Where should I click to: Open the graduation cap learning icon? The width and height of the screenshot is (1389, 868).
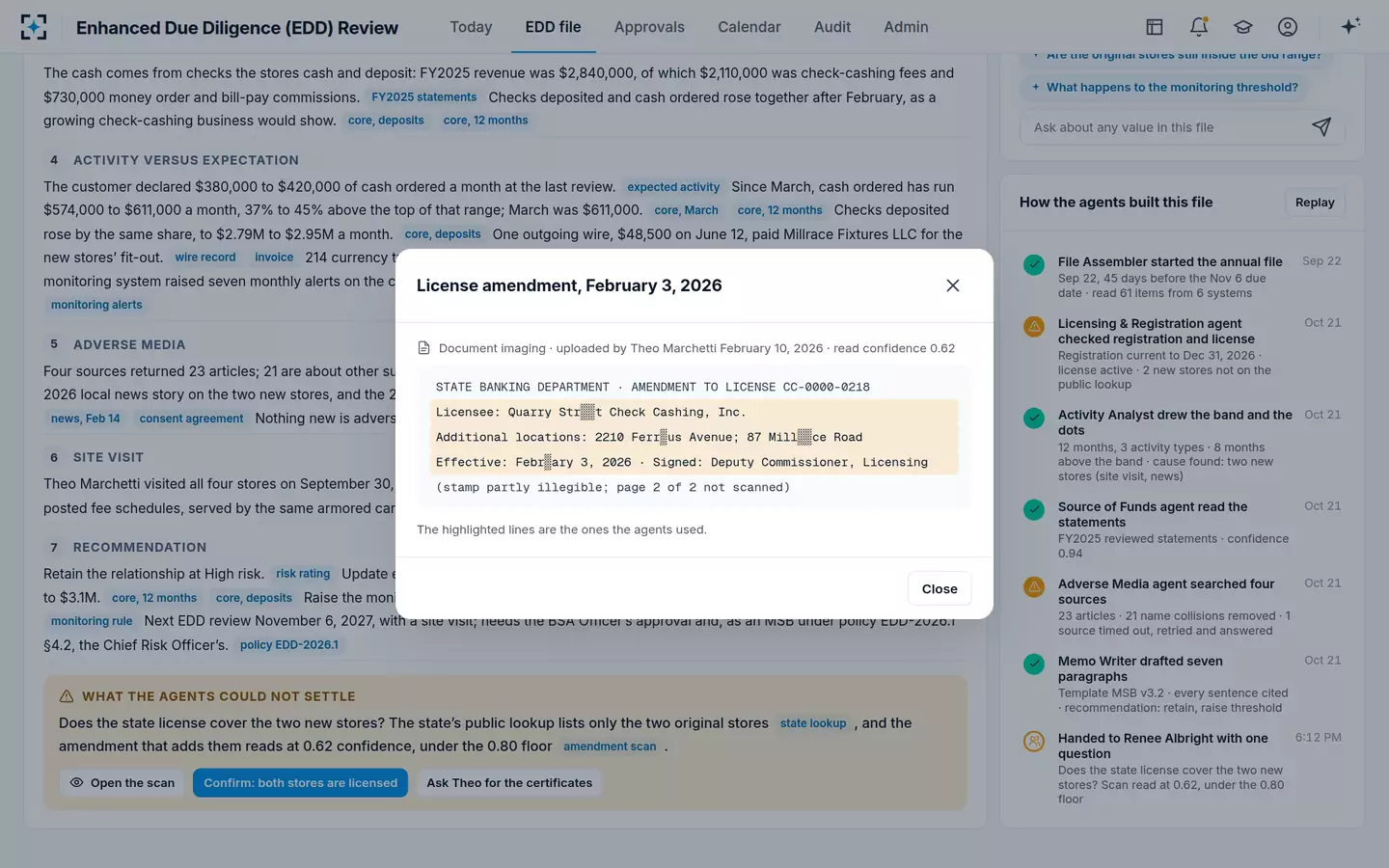[1243, 27]
